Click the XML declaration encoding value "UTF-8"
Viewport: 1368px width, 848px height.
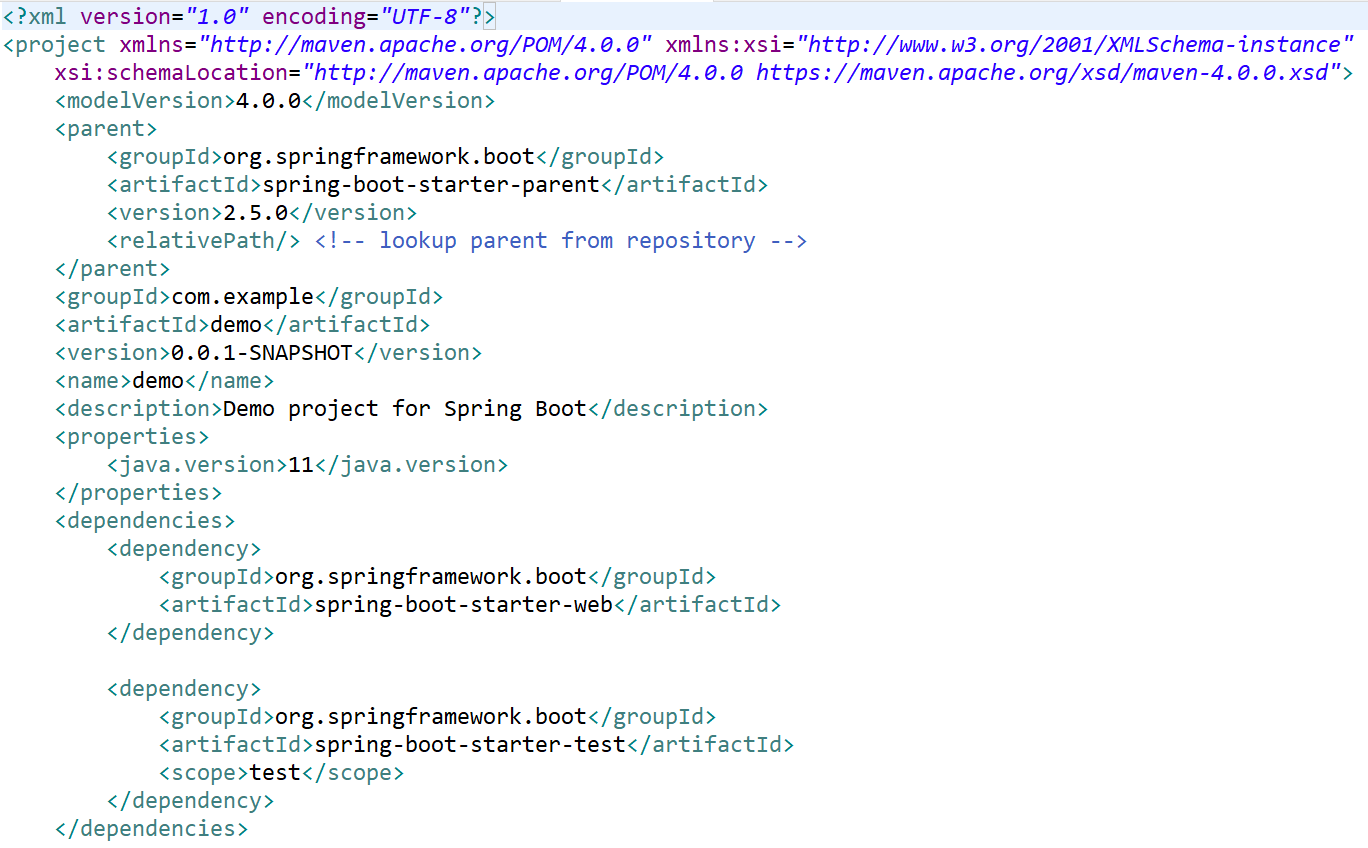(x=425, y=16)
